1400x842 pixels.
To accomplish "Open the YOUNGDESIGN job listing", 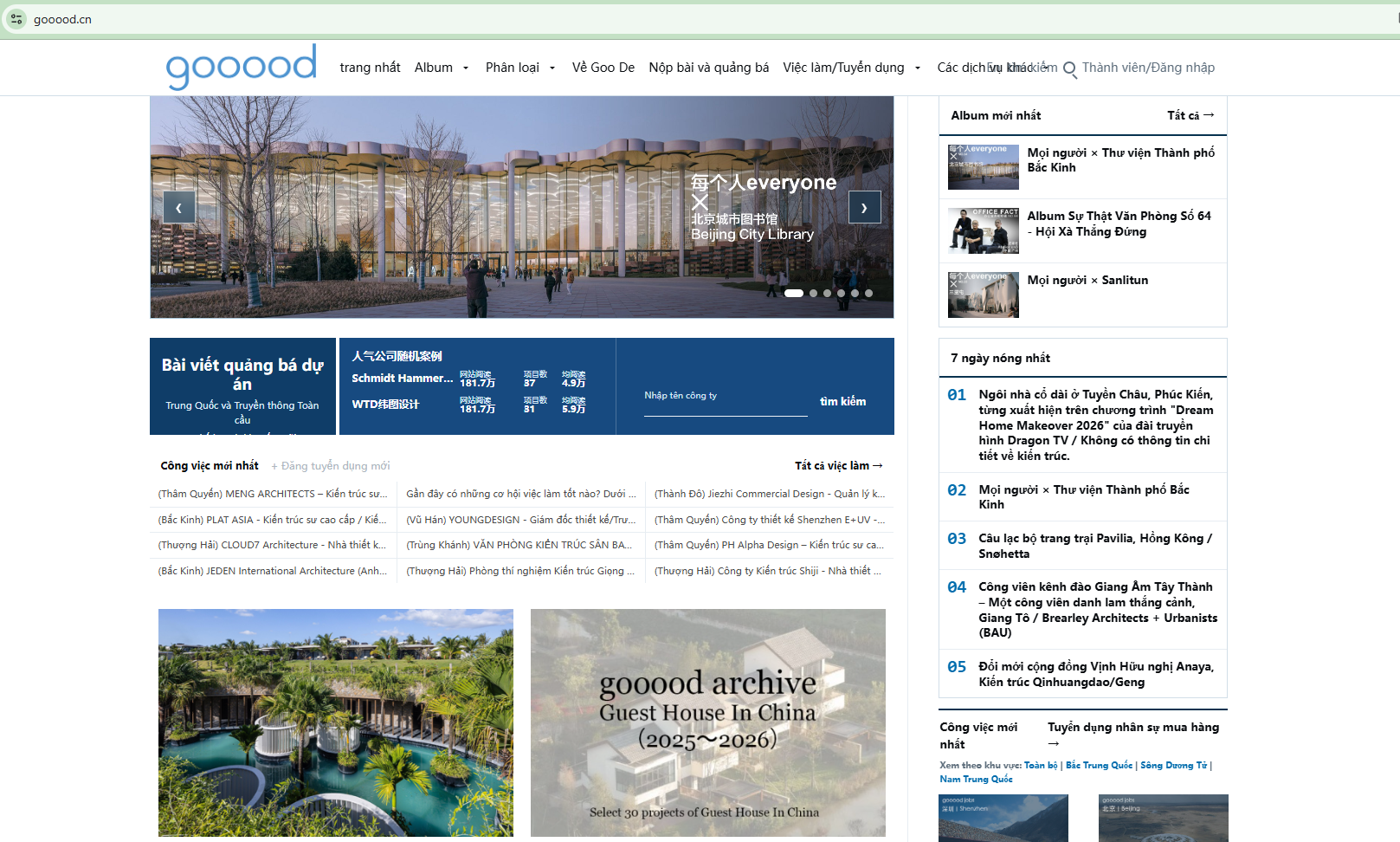I will tap(521, 520).
